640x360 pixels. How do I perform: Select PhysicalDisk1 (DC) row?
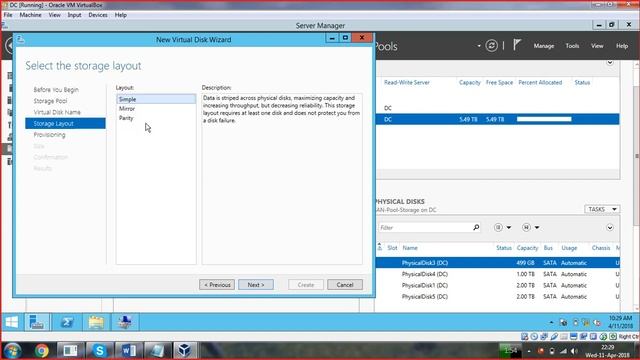tap(497, 285)
